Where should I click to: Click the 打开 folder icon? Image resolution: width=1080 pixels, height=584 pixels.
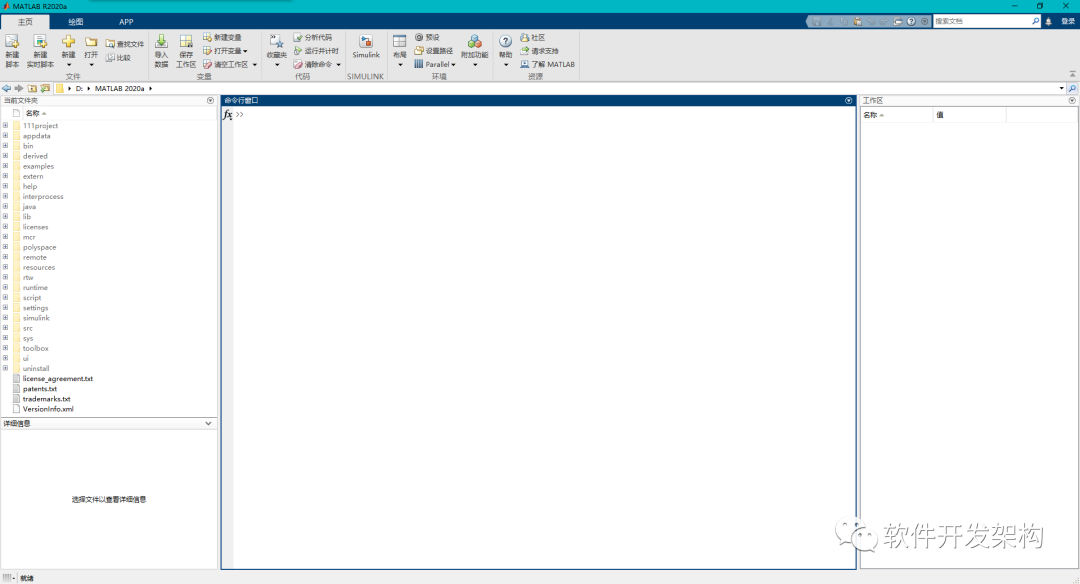[91, 43]
